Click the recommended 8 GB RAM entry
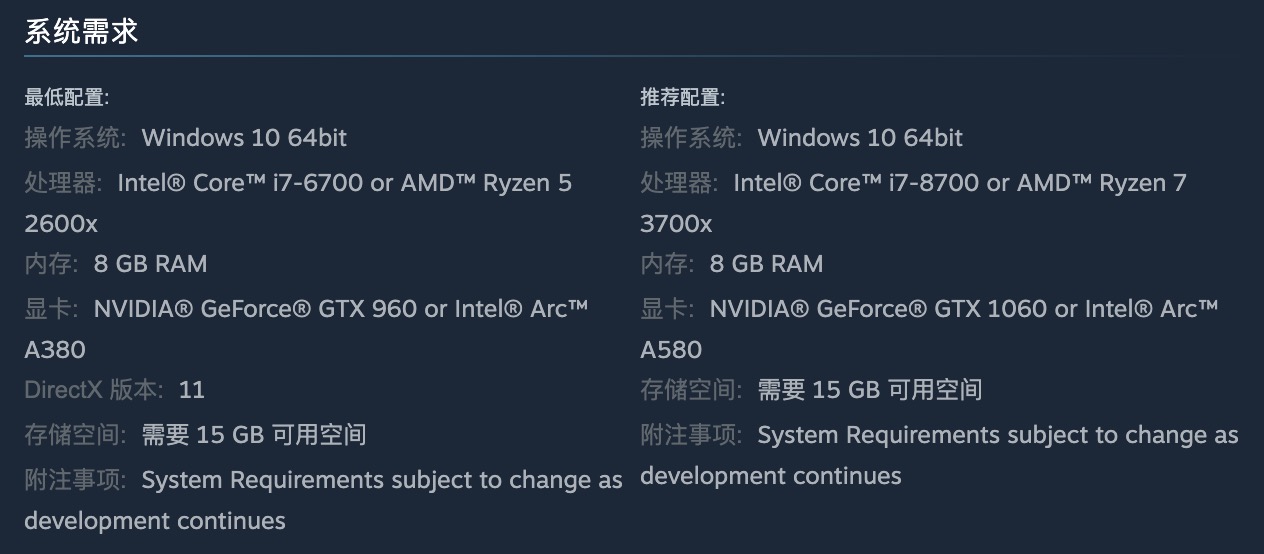 coord(766,264)
